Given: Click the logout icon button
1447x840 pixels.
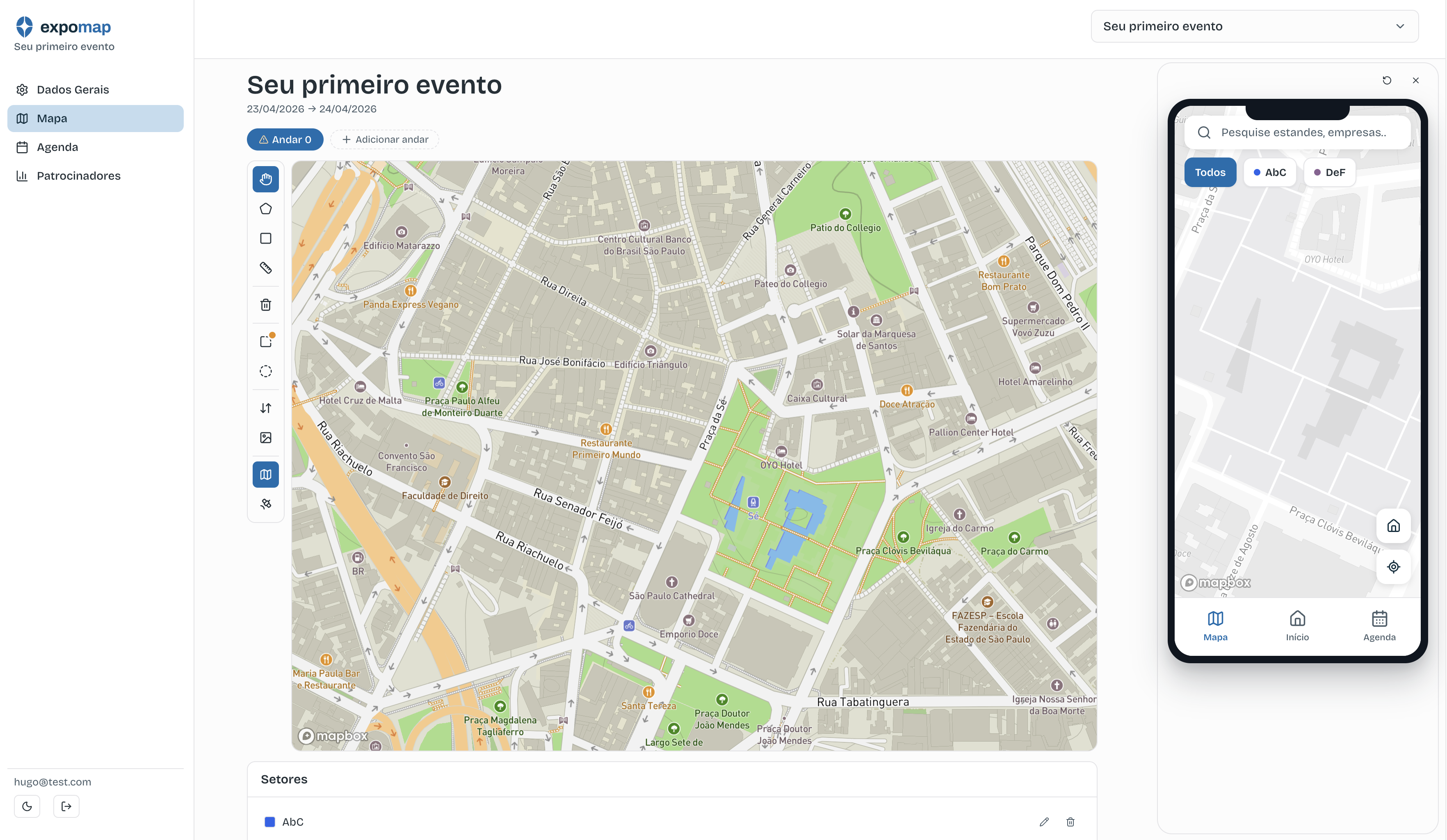Looking at the screenshot, I should click(x=66, y=807).
